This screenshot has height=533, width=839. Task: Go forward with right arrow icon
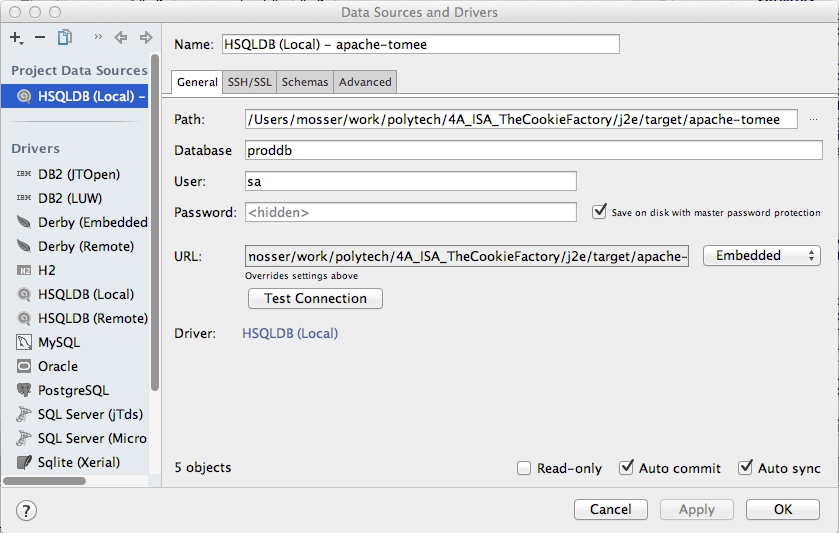(146, 37)
